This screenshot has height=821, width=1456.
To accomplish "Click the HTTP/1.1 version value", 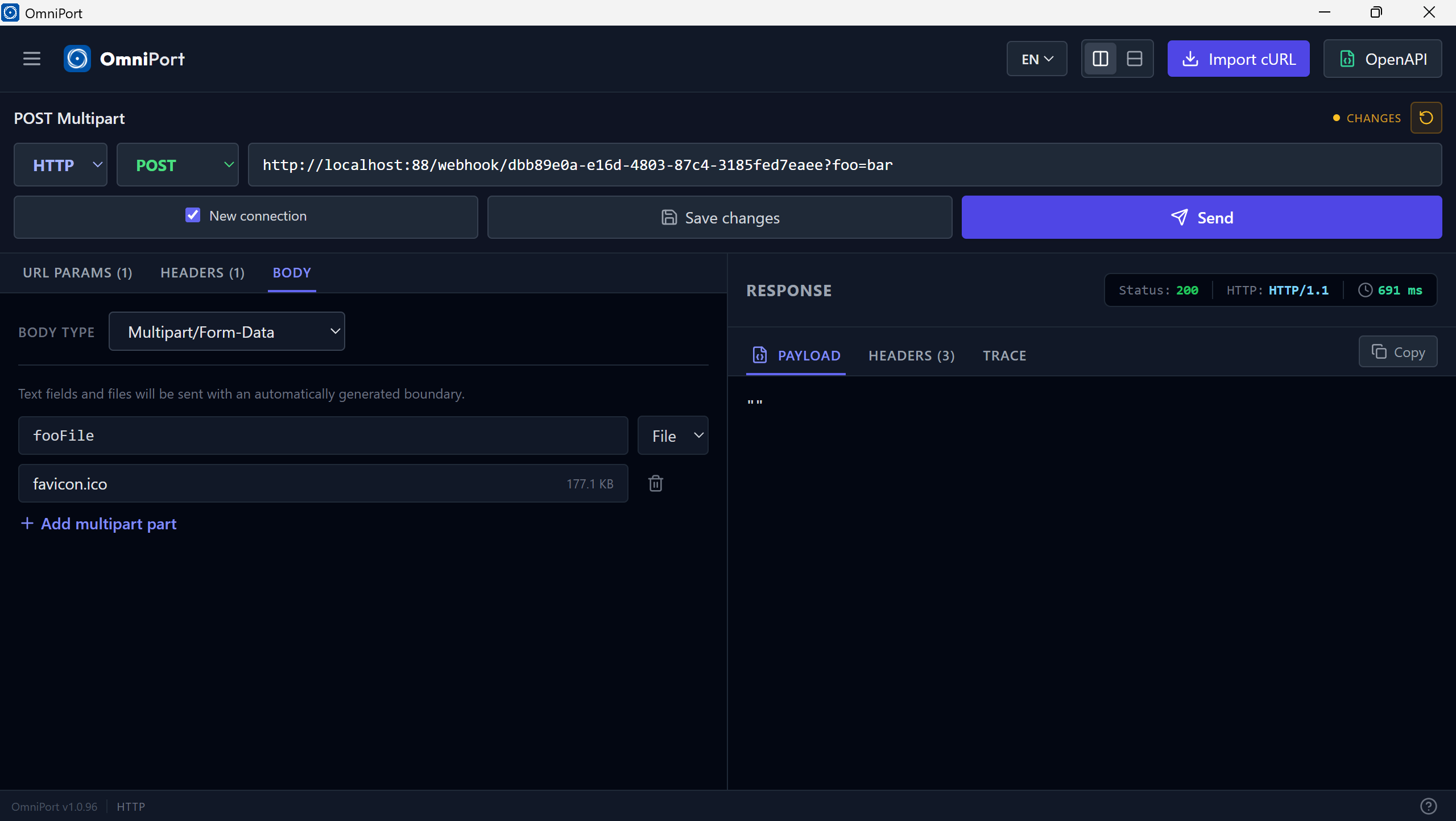I will click(1298, 290).
